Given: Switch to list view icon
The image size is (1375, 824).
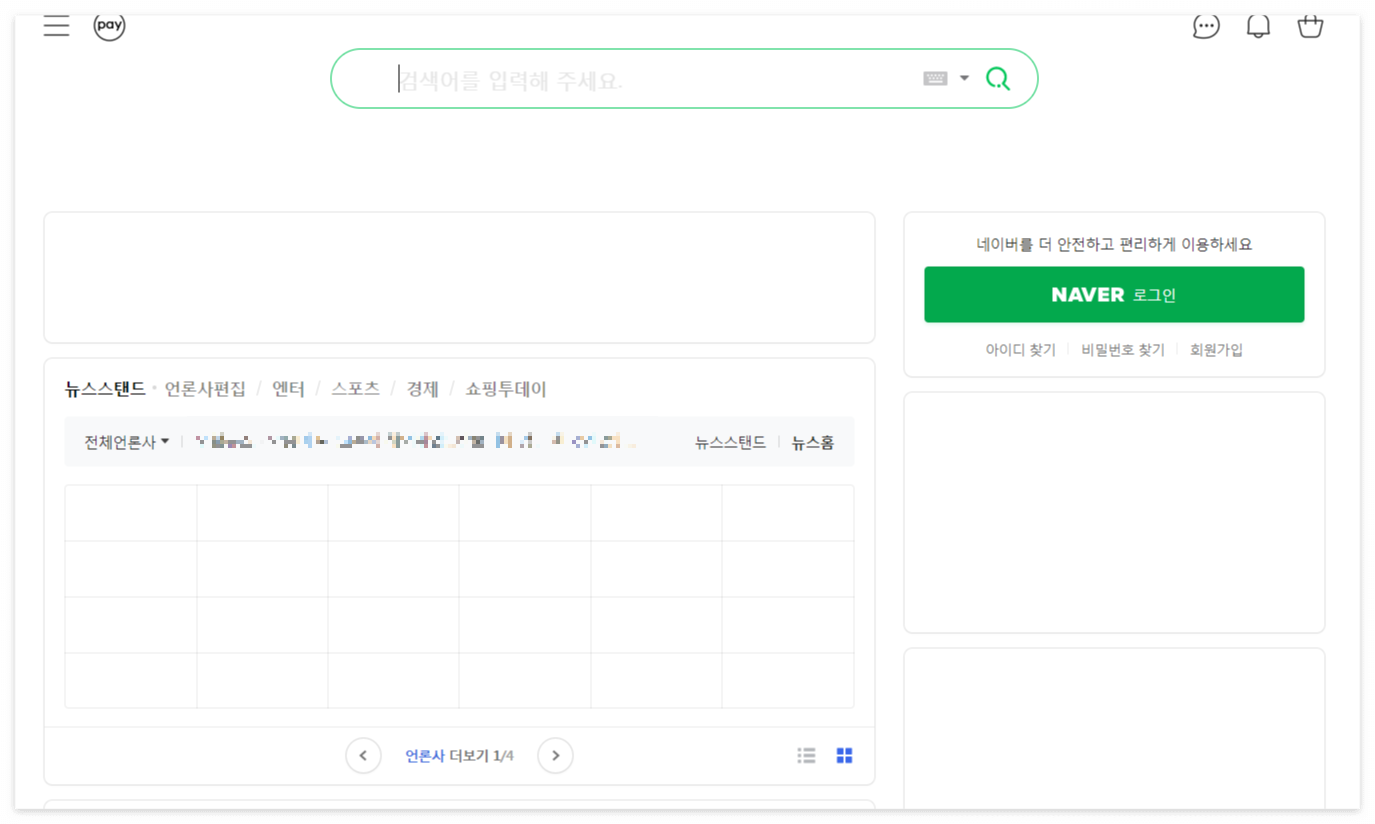Looking at the screenshot, I should point(806,756).
